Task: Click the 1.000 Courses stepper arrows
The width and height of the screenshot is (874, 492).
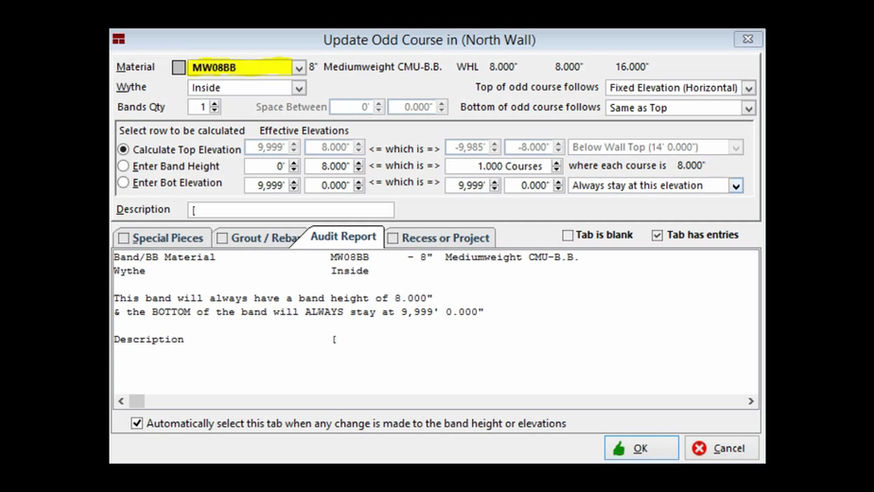Action: (x=556, y=166)
